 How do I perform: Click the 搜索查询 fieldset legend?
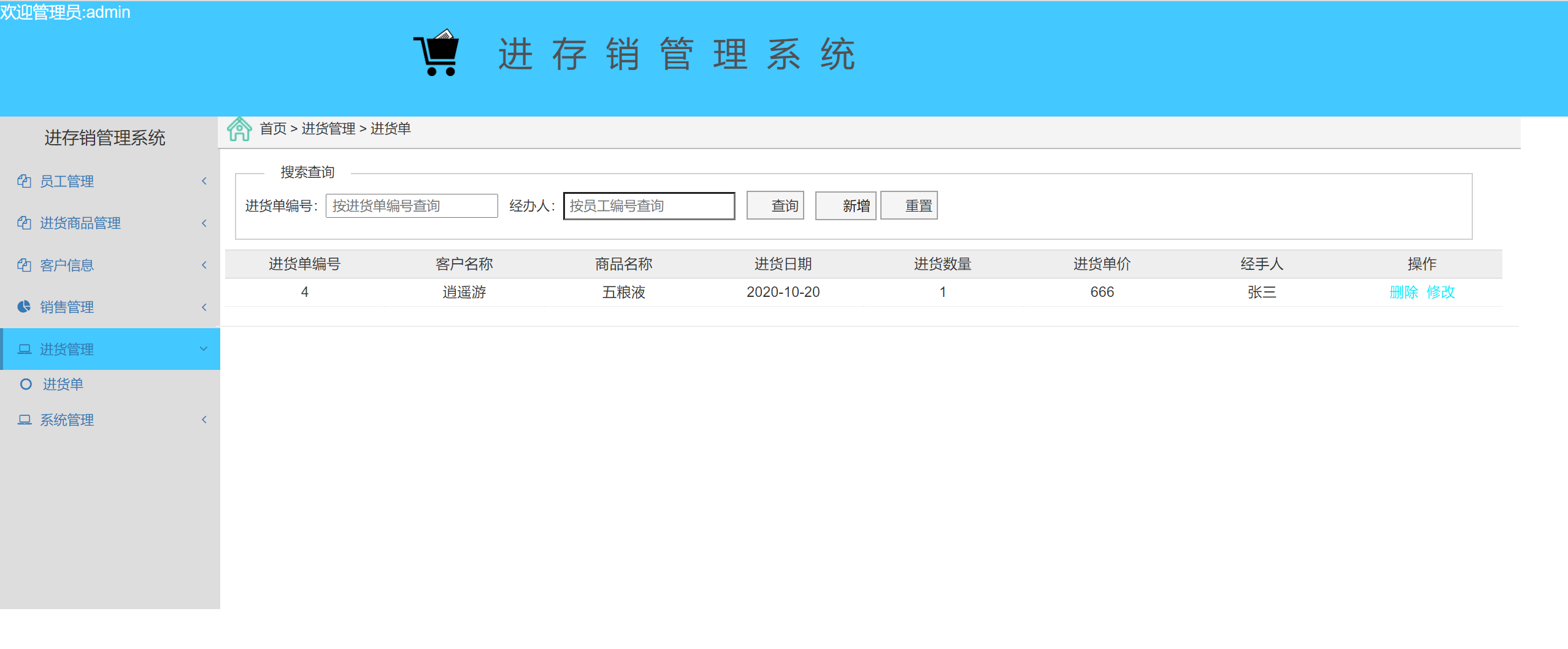[307, 172]
